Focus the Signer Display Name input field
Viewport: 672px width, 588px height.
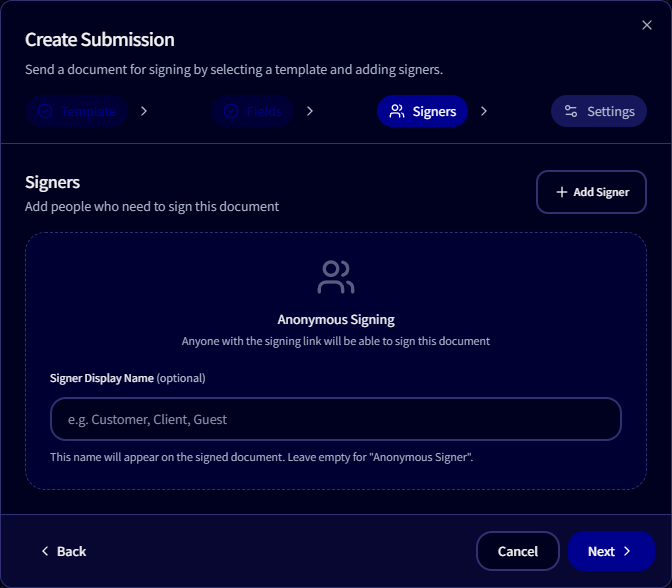(x=336, y=419)
